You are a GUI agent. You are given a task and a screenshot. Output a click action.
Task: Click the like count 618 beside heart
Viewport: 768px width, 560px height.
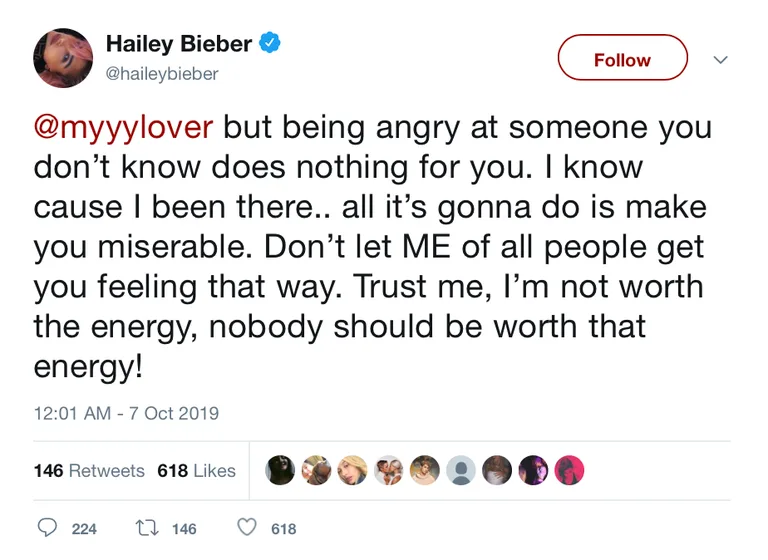(284, 529)
